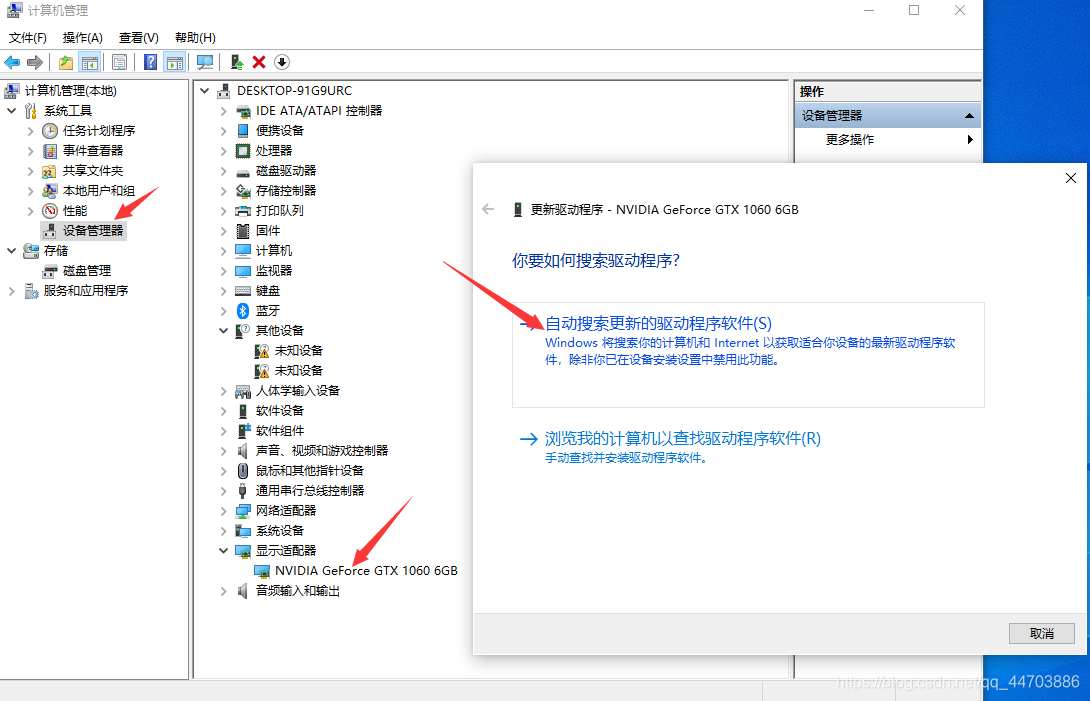The image size is (1090, 701).
Task: Click the Disable device down-arrow icon
Action: point(282,63)
